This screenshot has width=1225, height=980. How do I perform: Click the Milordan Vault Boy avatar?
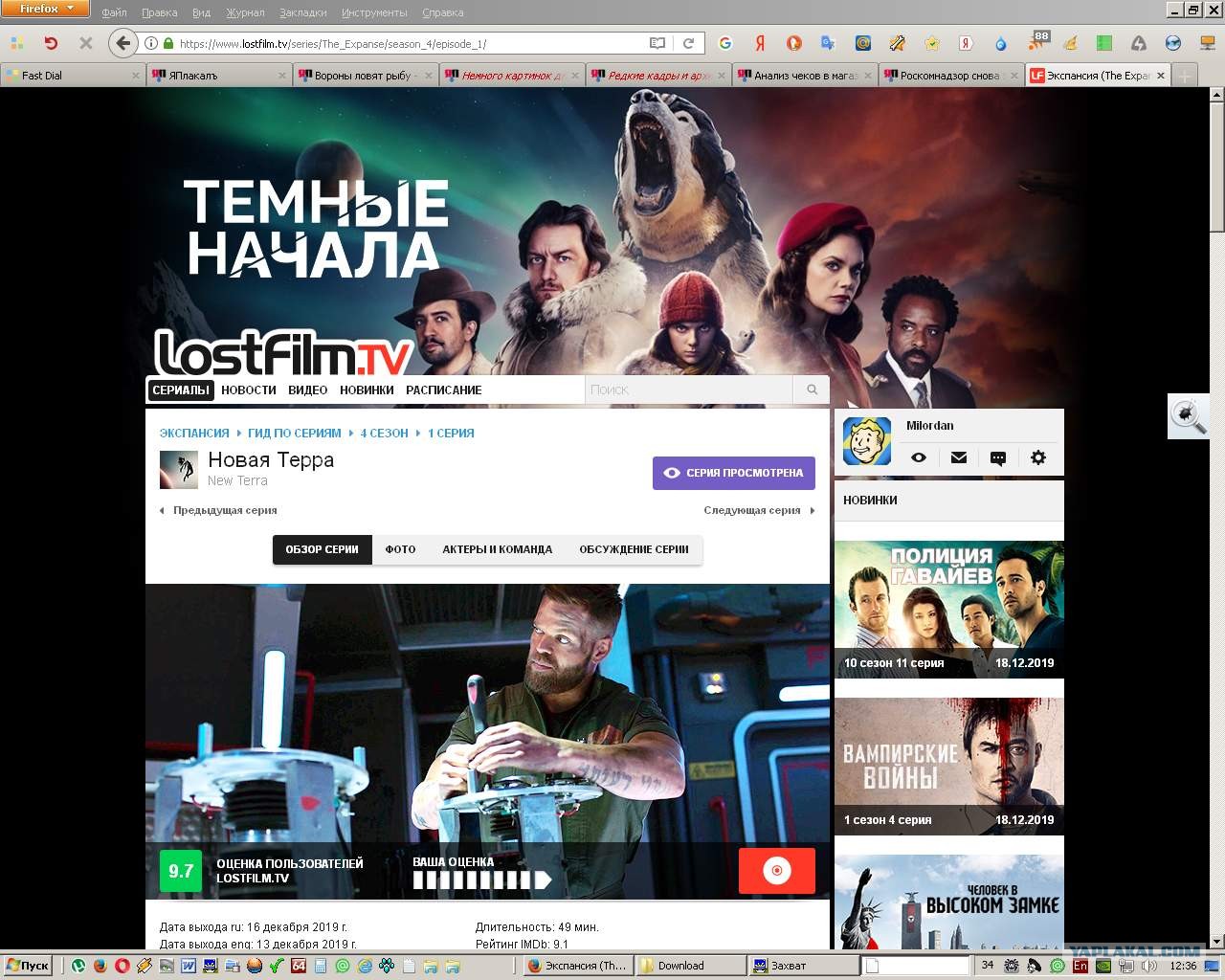(867, 442)
